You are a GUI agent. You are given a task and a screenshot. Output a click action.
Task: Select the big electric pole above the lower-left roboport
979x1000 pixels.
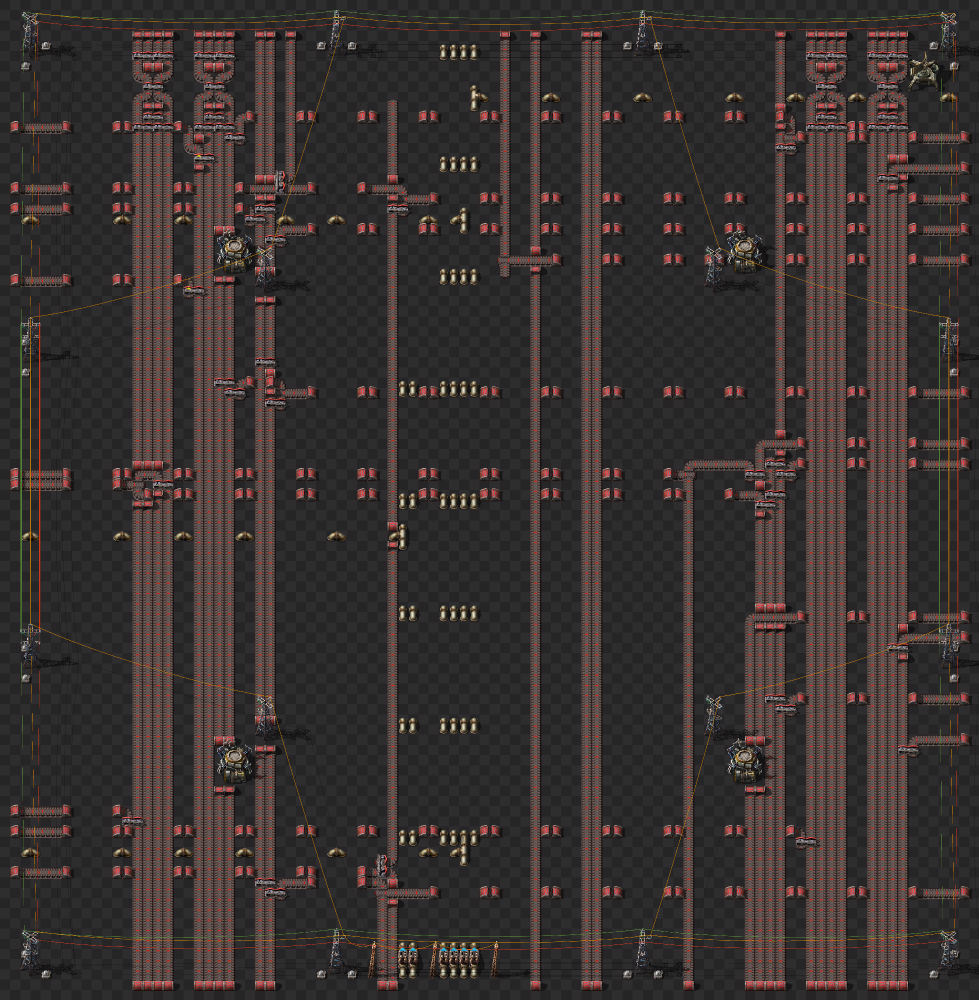(265, 716)
